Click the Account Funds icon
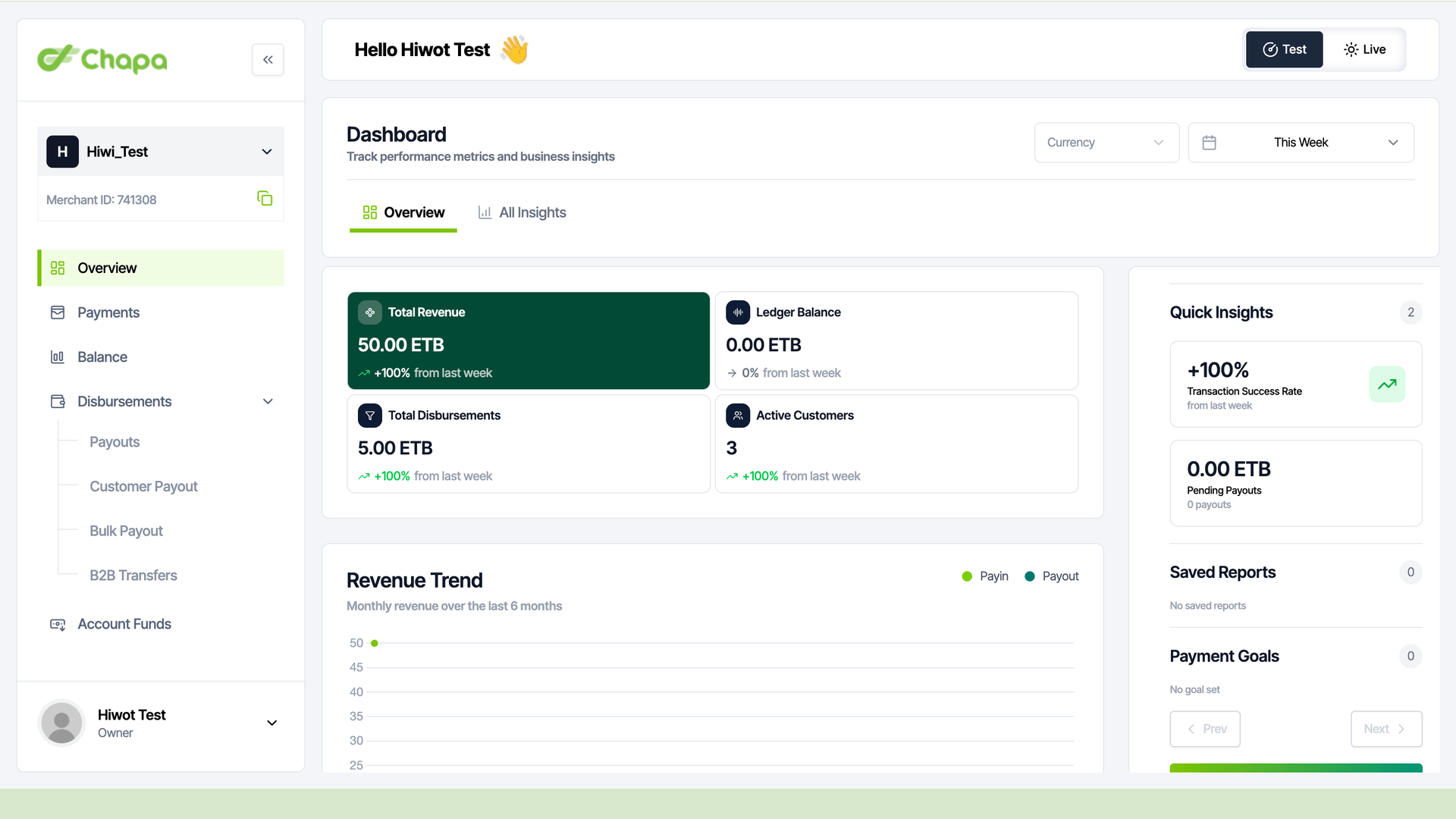This screenshot has width=1456, height=819. click(58, 624)
